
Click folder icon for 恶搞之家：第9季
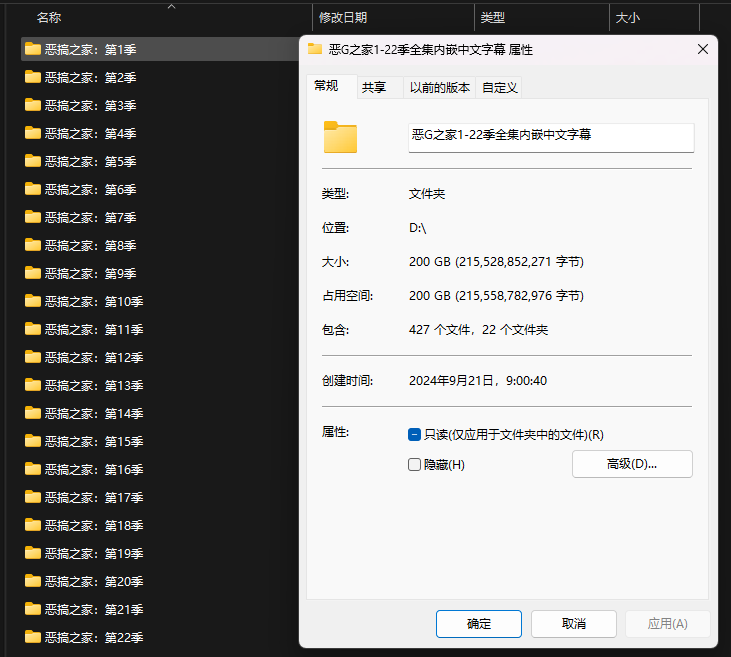[33, 273]
